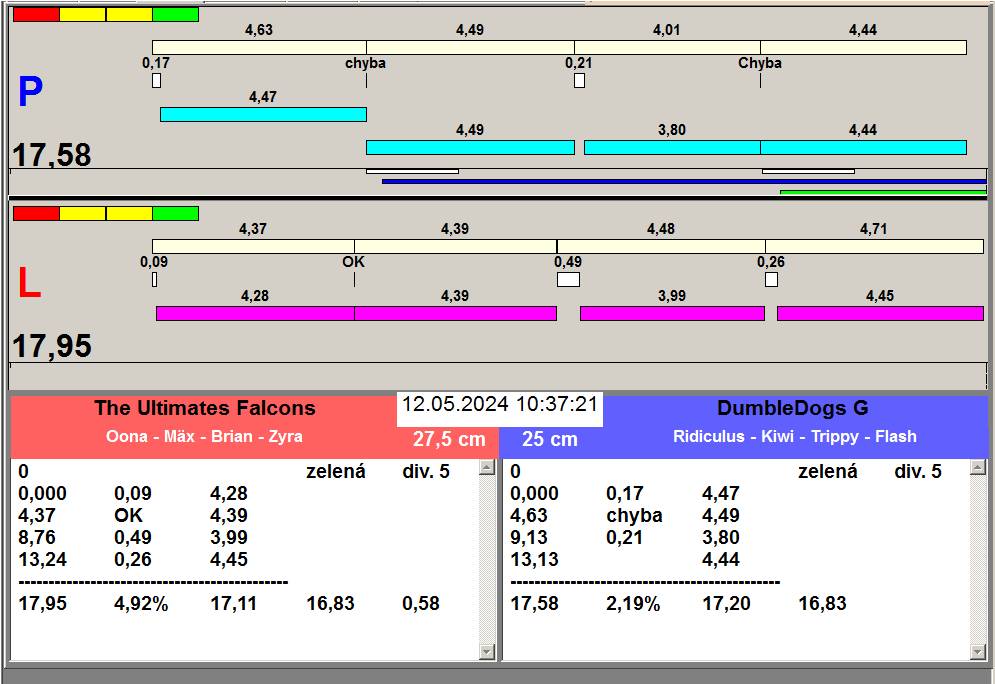
Task: Click the 0,21 changeover marker box in lane P
Action: coord(579,81)
